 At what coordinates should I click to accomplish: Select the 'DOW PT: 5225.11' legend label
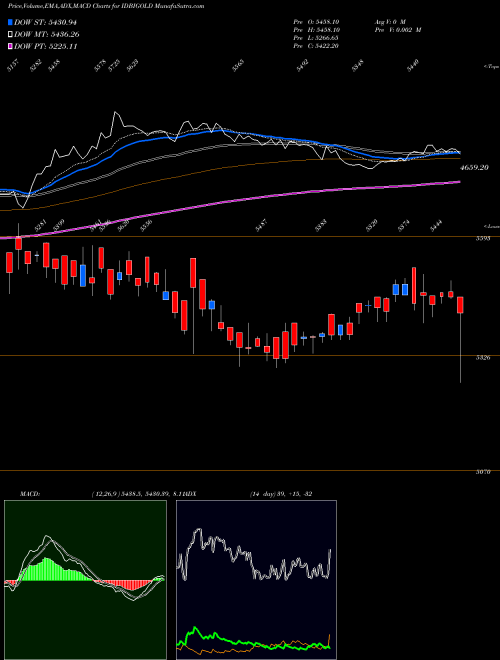coord(45,46)
